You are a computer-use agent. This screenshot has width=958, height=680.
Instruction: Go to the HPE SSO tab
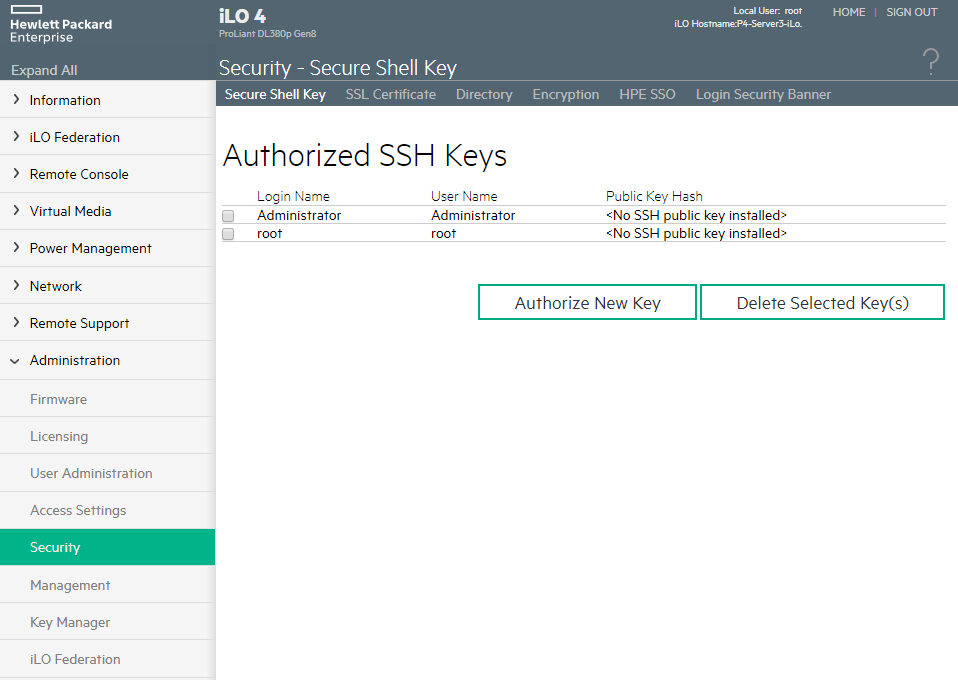coord(647,94)
